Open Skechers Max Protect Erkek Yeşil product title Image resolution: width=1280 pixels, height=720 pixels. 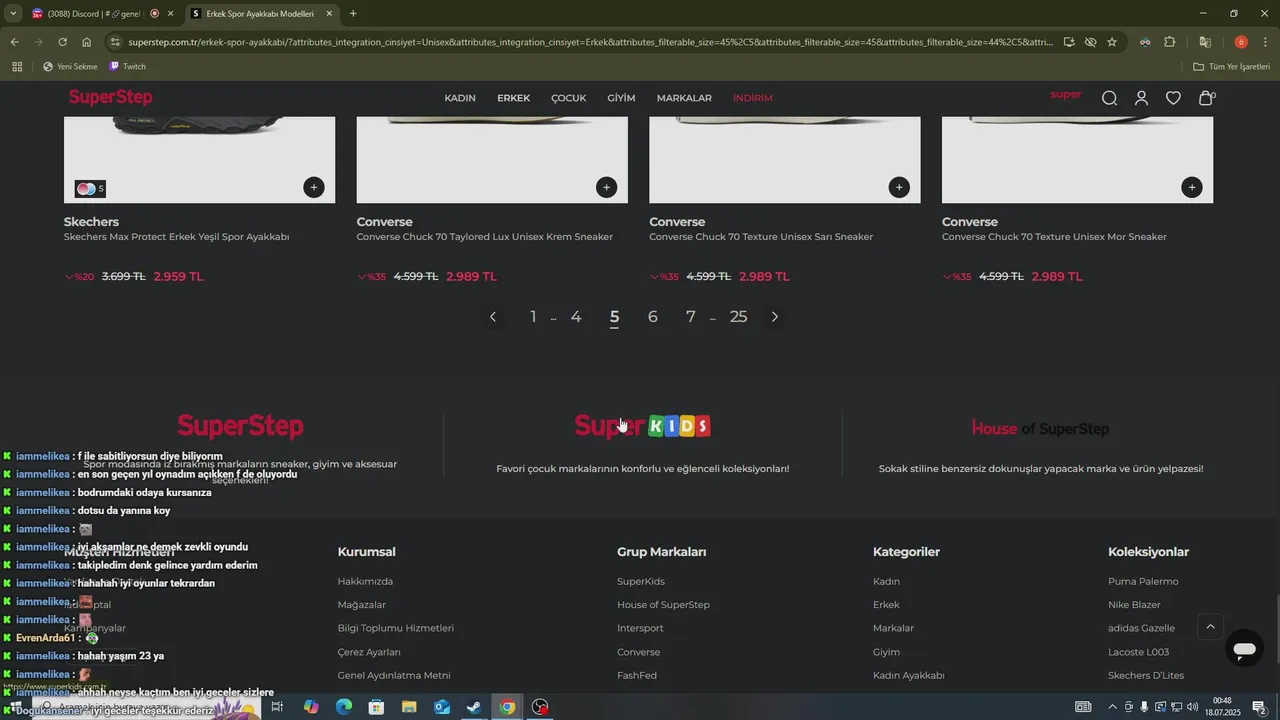(177, 237)
